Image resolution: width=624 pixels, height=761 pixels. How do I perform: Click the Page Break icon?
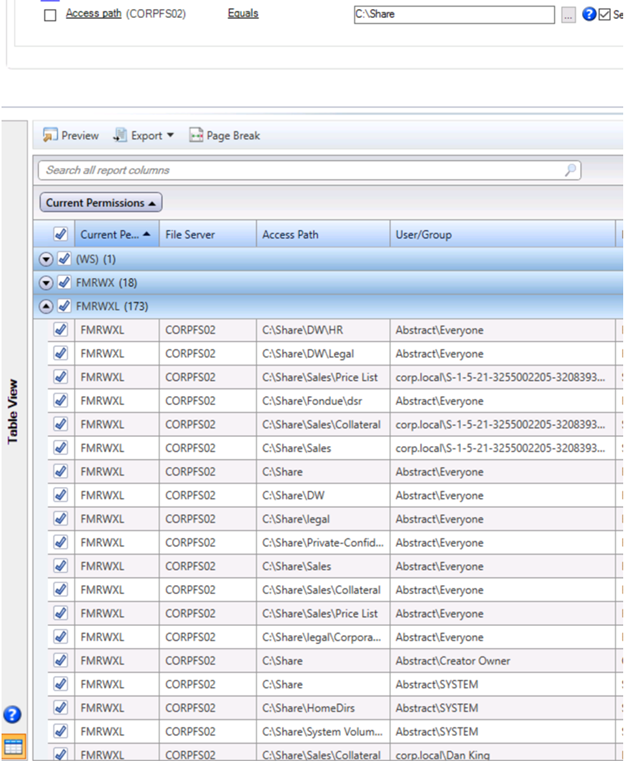pos(196,135)
